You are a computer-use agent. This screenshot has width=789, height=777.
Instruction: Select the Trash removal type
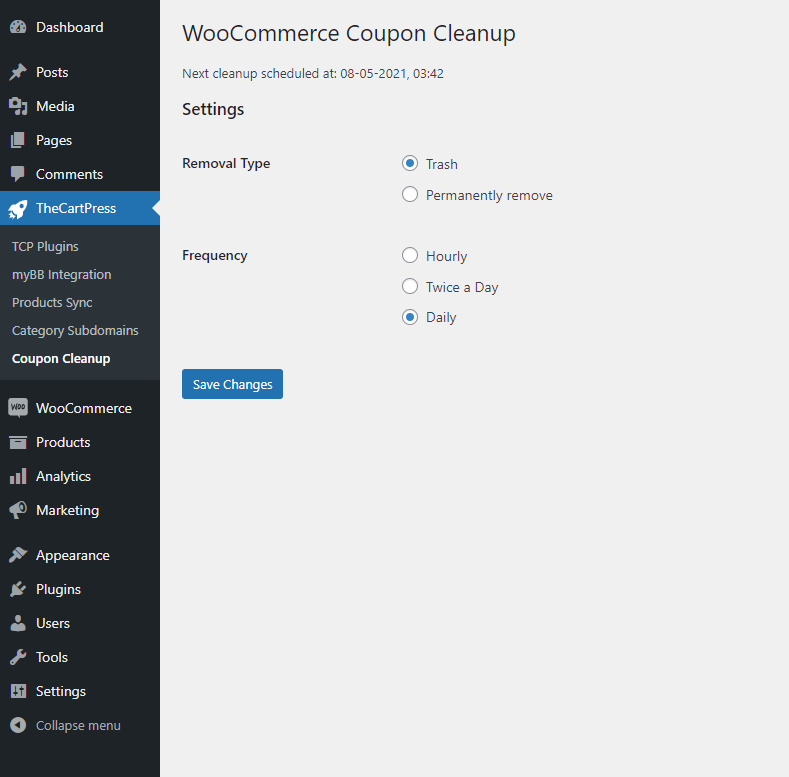(410, 163)
